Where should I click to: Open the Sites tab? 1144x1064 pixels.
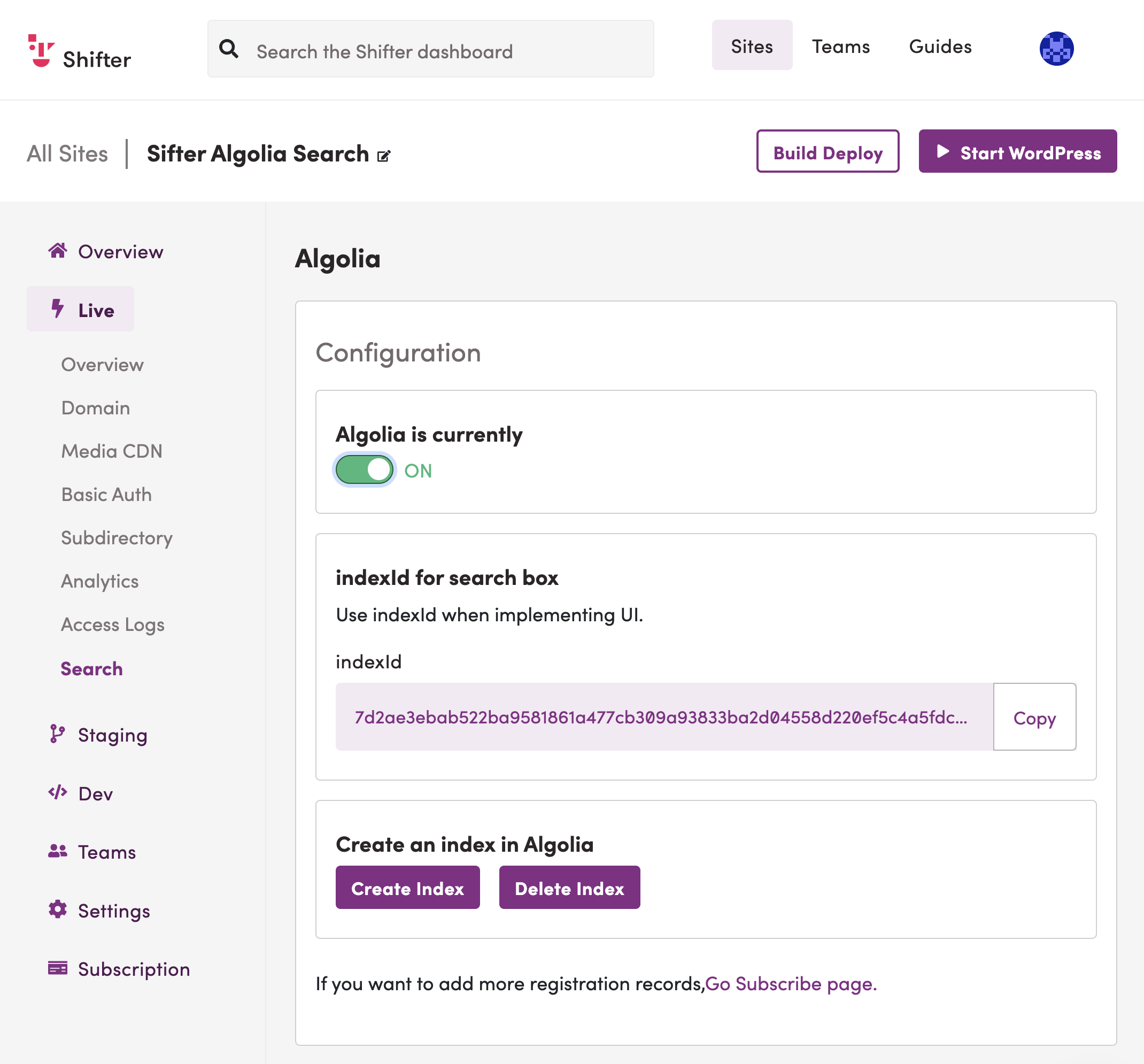[752, 45]
